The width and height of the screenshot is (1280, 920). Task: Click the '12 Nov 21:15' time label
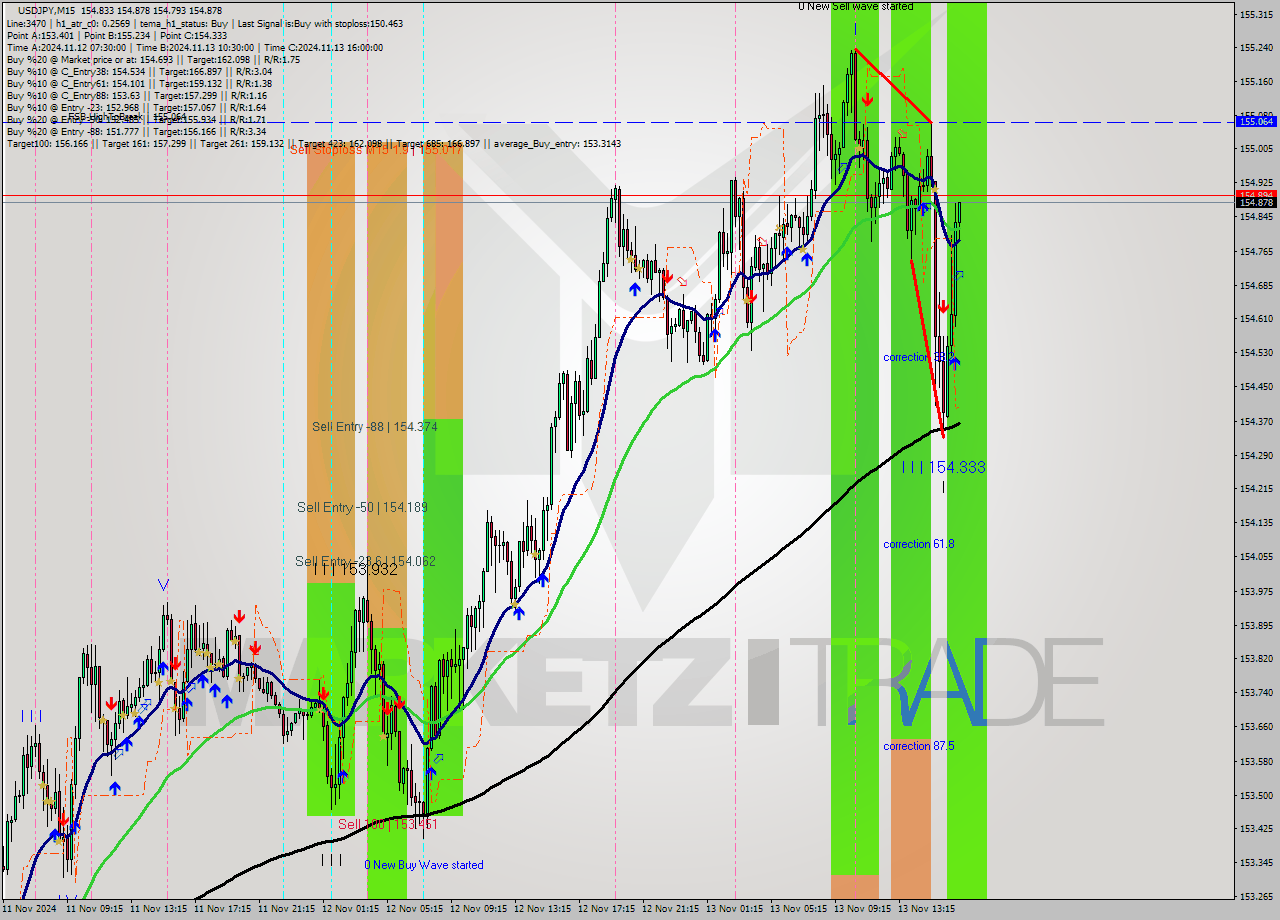[x=670, y=909]
